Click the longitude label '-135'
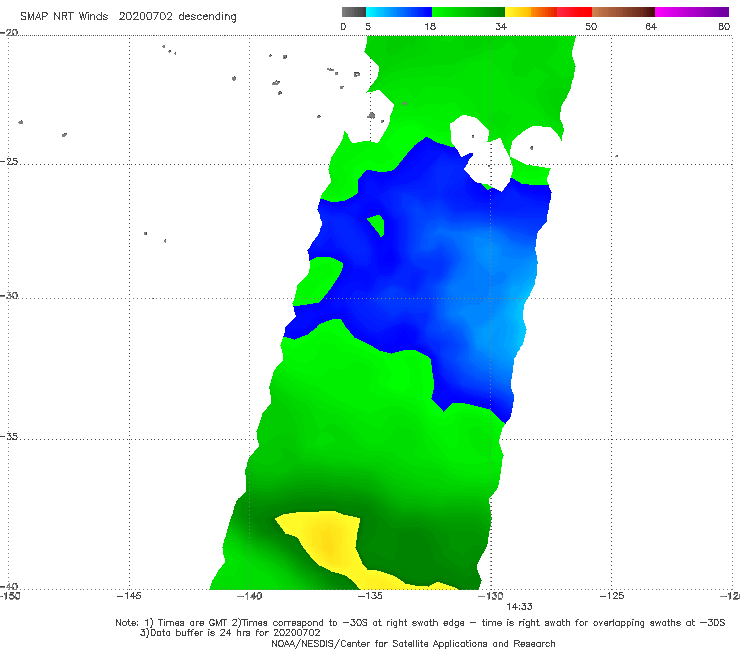The width and height of the screenshot is (740, 650). click(370, 596)
